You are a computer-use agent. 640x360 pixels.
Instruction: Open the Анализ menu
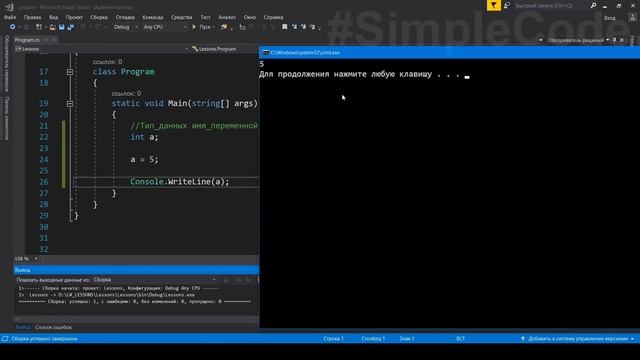click(x=227, y=17)
